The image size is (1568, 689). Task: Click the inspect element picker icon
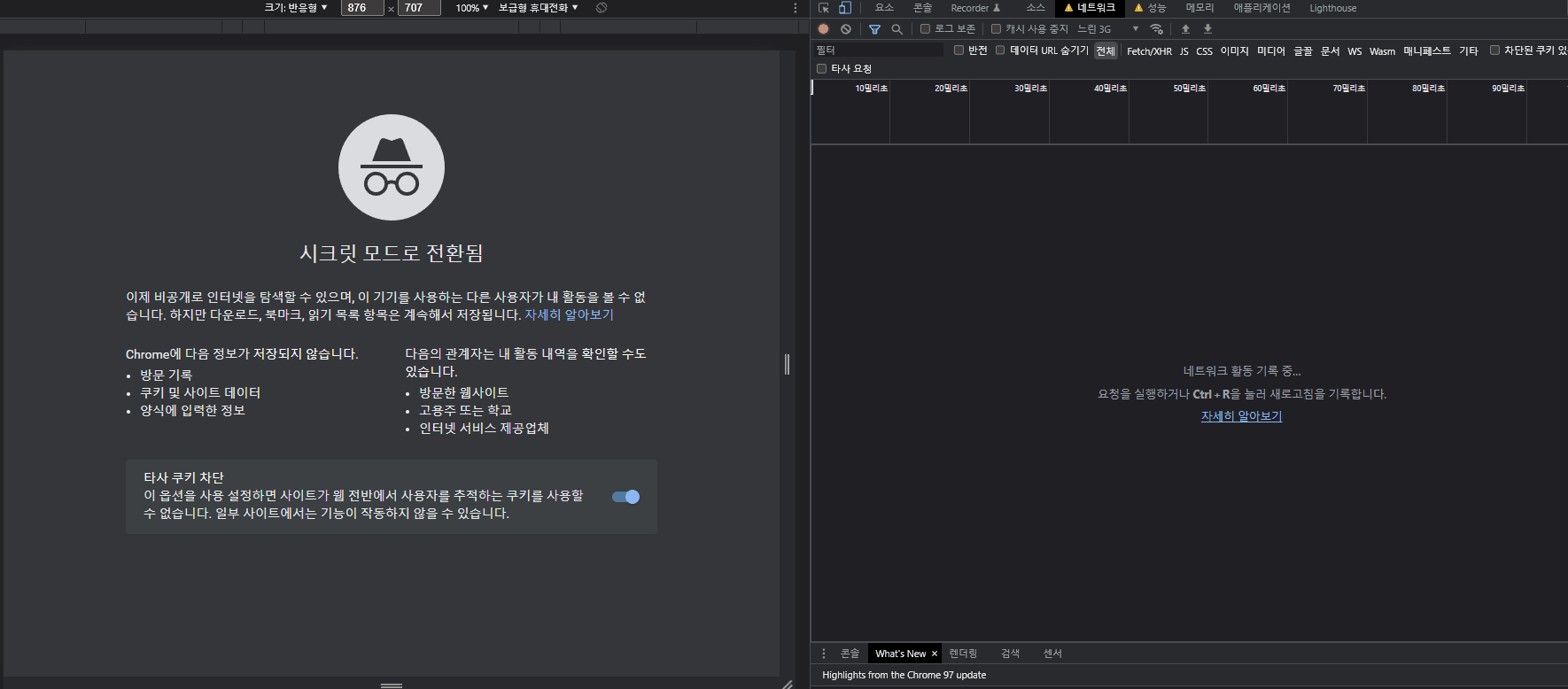coord(824,8)
